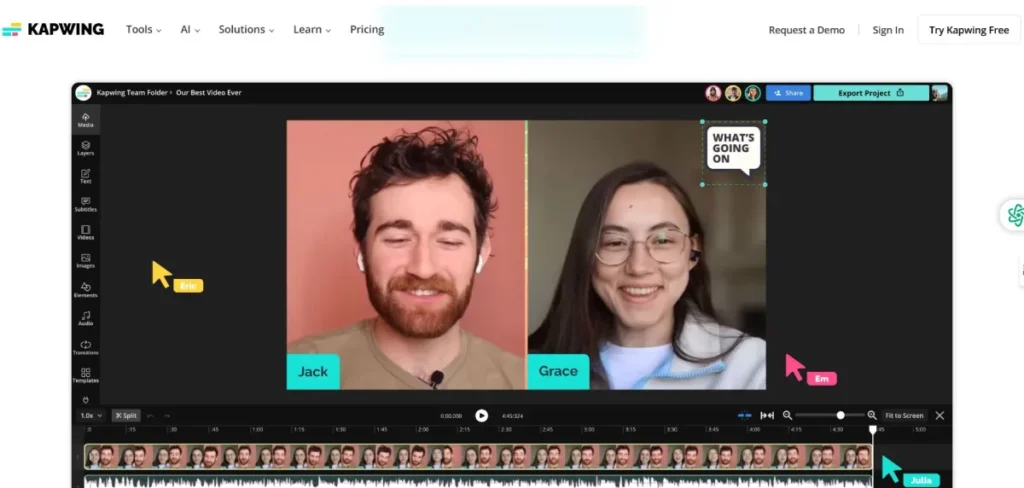Play the video preview
Image resolution: width=1024 pixels, height=488 pixels.
click(x=481, y=415)
